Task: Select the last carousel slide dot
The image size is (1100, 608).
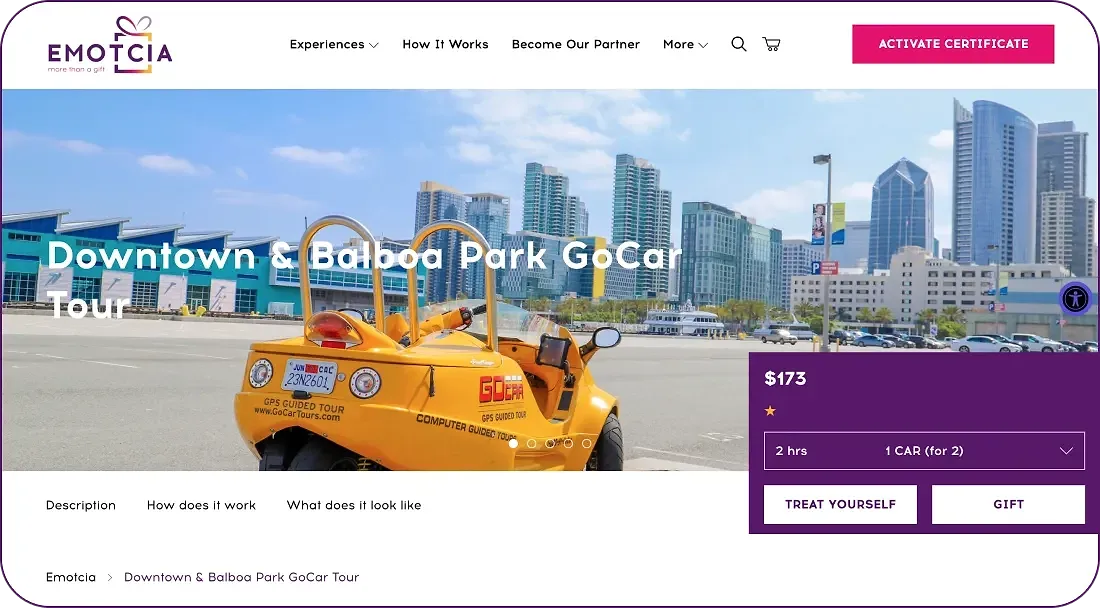Action: 586,443
